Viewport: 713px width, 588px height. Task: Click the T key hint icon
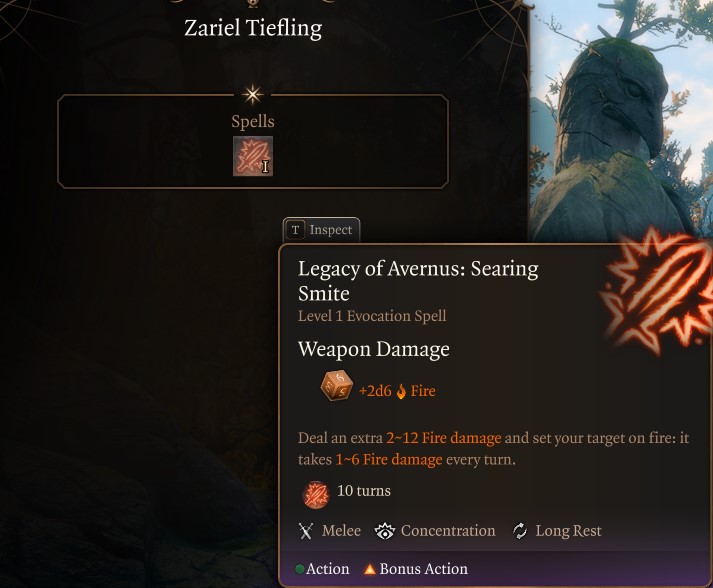click(296, 230)
